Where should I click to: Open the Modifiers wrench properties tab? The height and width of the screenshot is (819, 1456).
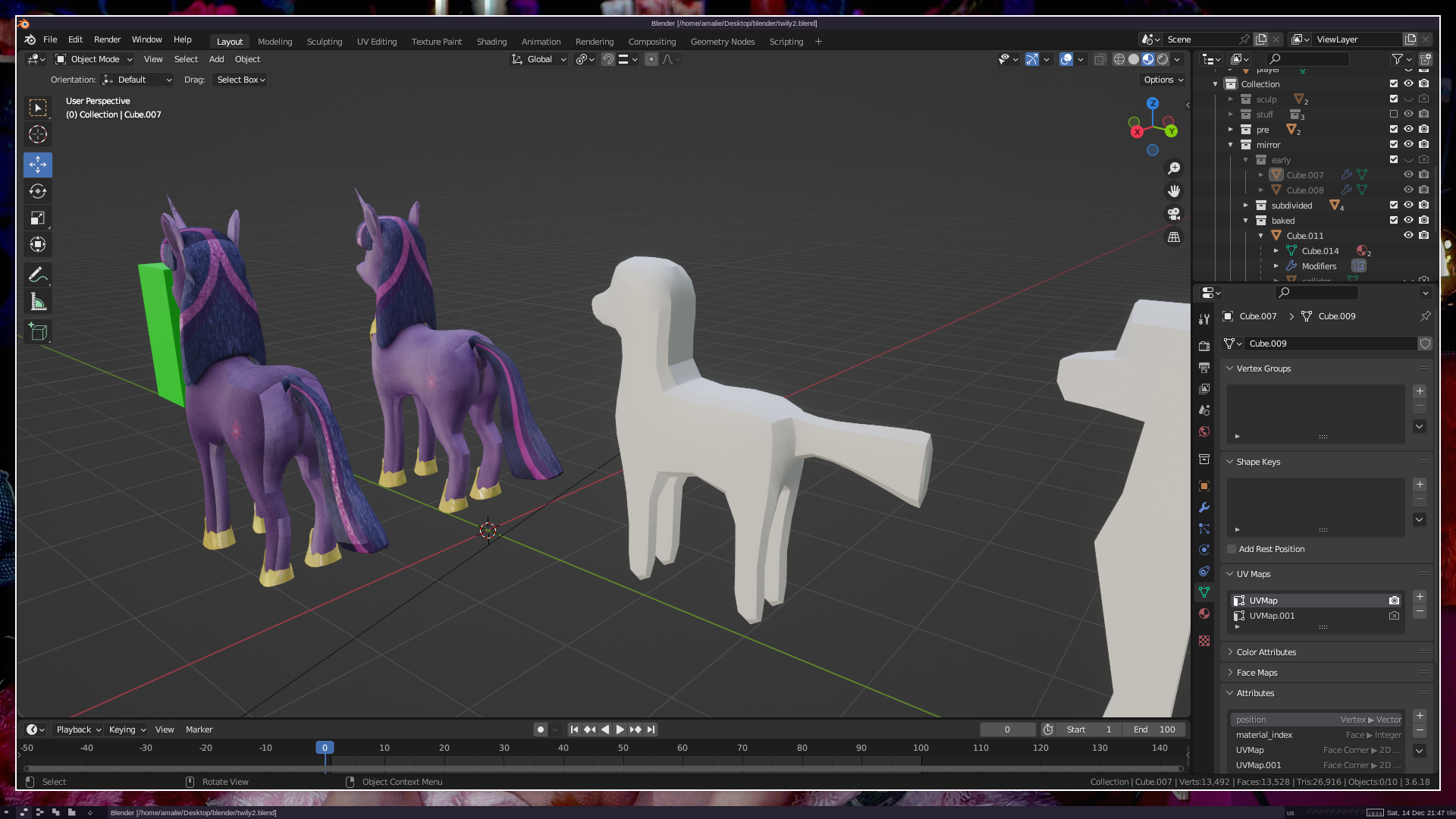click(x=1204, y=507)
